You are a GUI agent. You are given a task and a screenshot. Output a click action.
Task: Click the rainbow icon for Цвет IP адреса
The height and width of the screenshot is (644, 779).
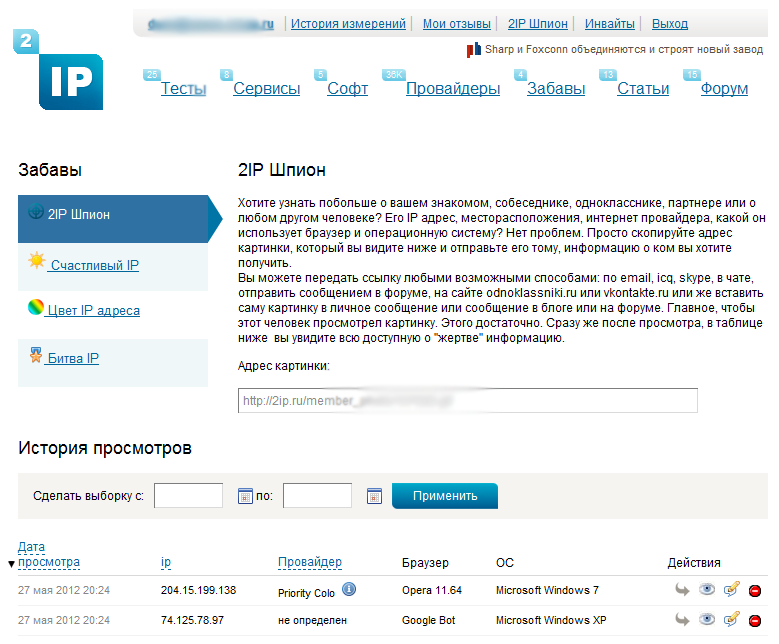(x=36, y=307)
